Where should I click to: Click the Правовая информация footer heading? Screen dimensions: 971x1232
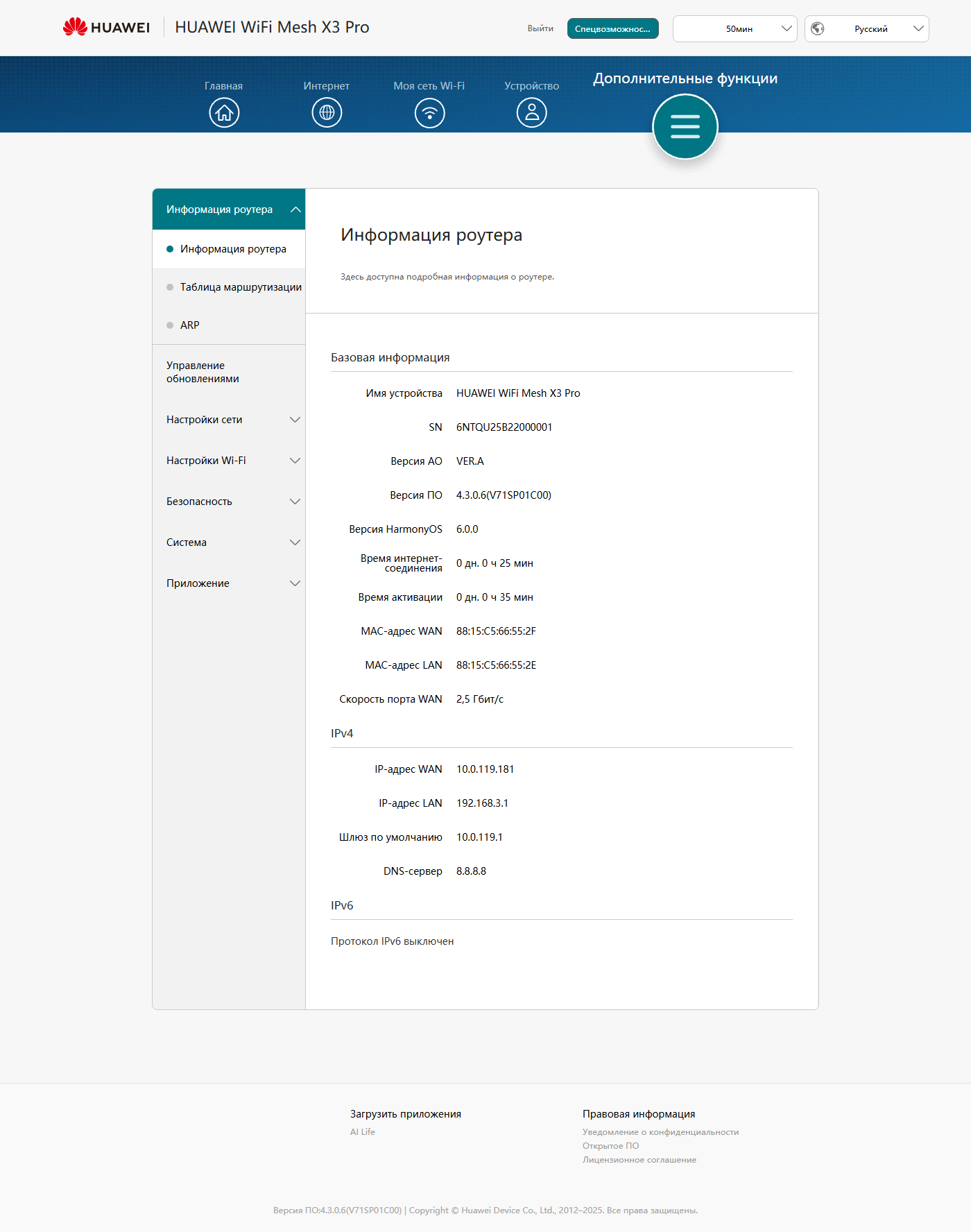(639, 1114)
